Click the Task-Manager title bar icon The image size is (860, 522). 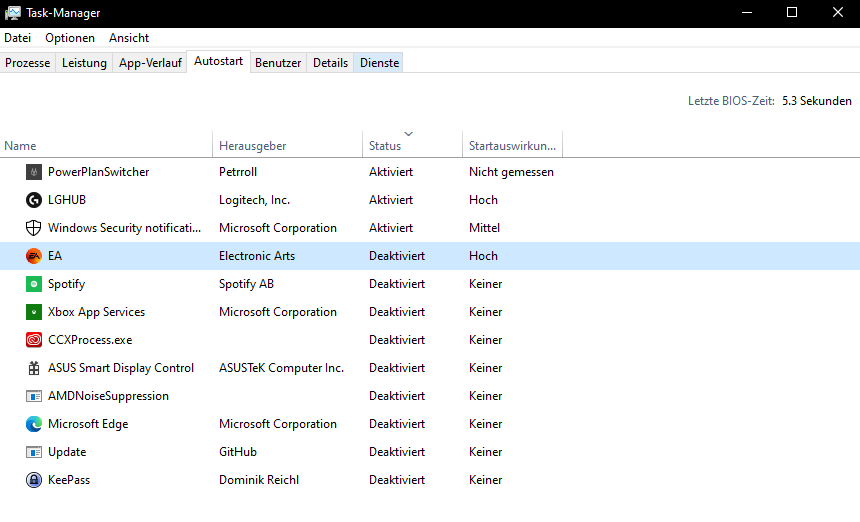click(13, 13)
